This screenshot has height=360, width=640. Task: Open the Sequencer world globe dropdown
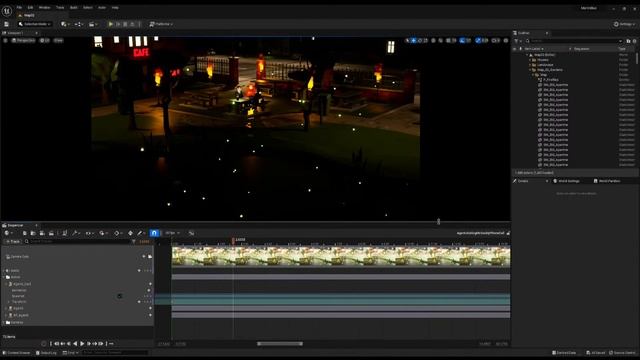[8, 233]
